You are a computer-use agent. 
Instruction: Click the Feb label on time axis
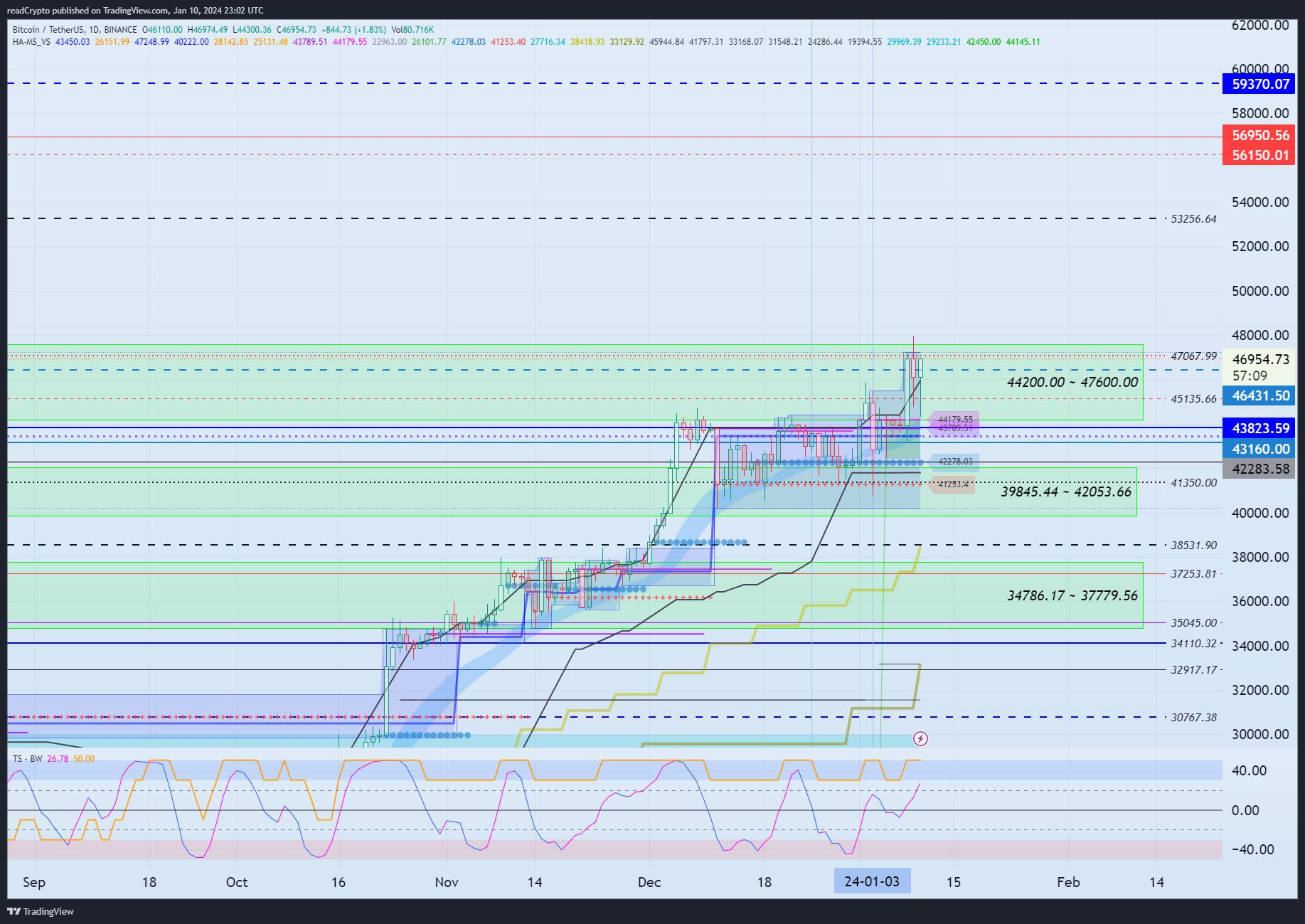(1068, 882)
